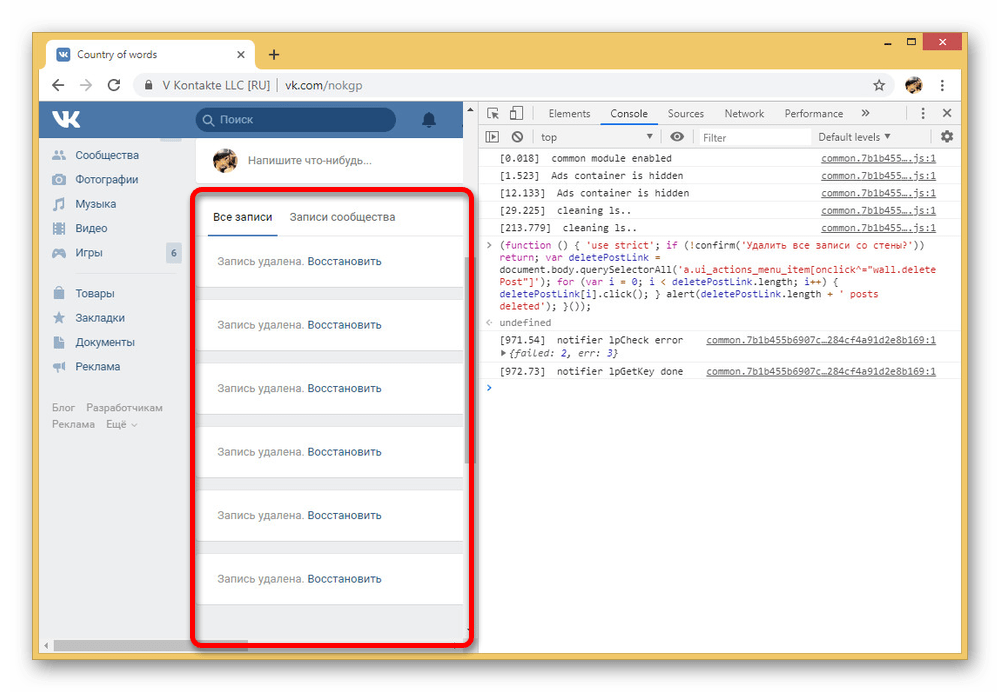
Task: Bookmark this page with the star icon
Action: pos(879,85)
